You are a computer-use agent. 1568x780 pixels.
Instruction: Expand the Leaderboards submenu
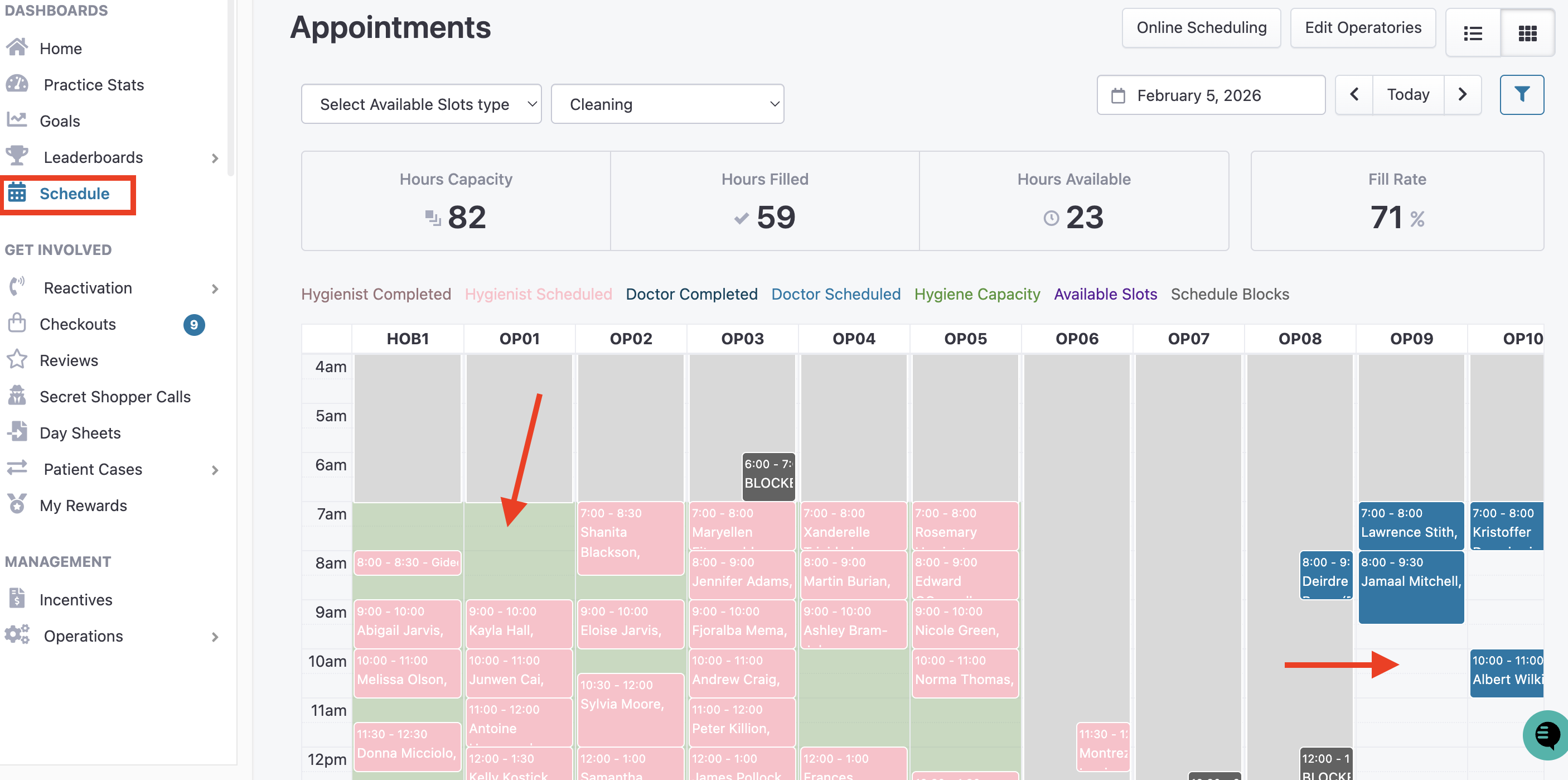[x=215, y=158]
